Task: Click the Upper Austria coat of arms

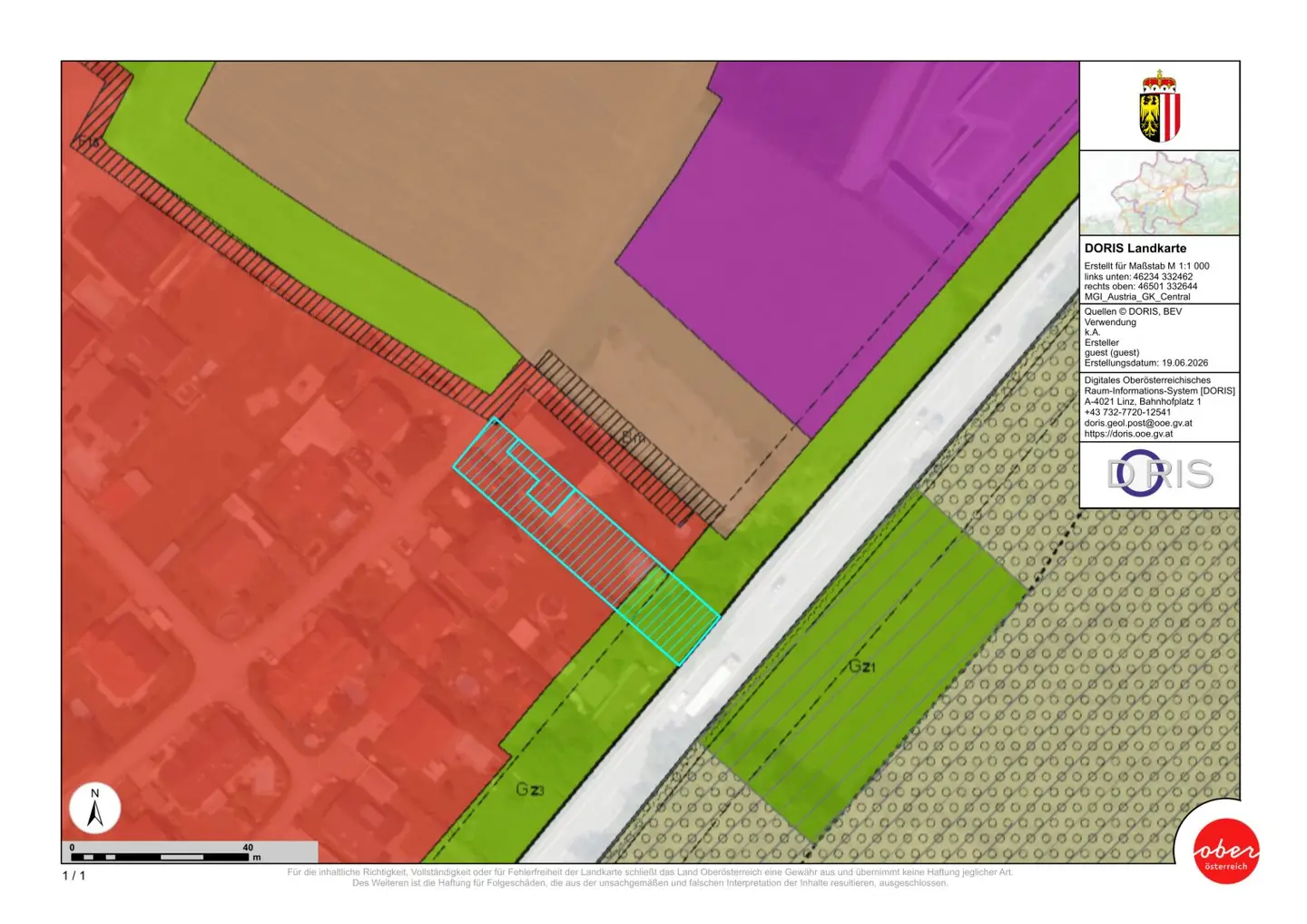Action: tap(1159, 106)
